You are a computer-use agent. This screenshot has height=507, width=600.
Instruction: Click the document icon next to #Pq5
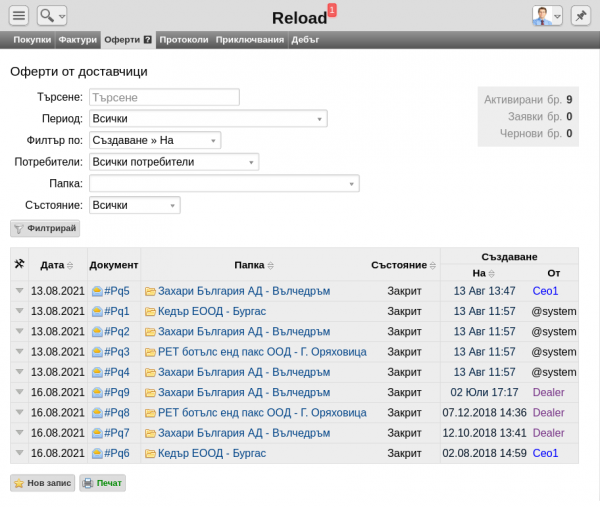click(97, 291)
